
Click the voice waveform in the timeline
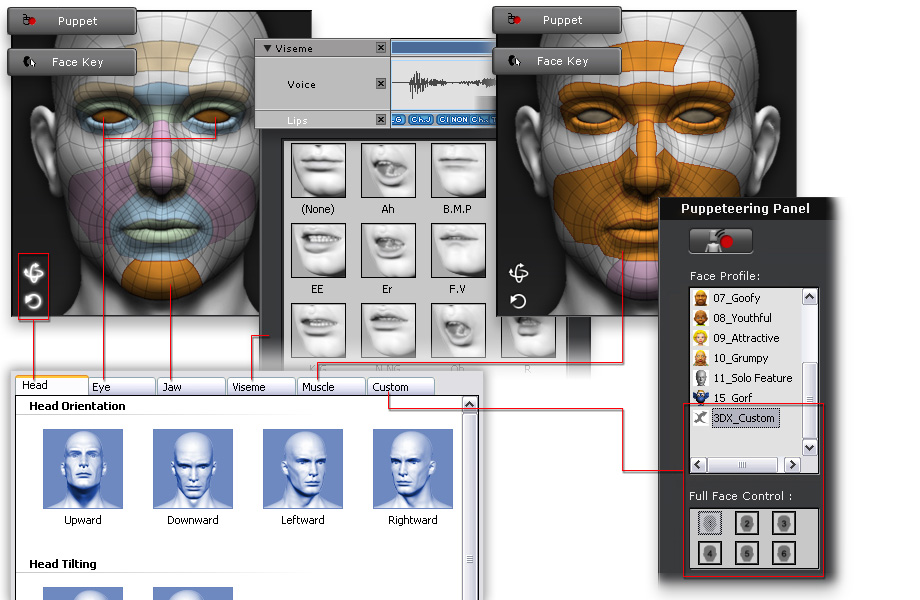[x=443, y=84]
